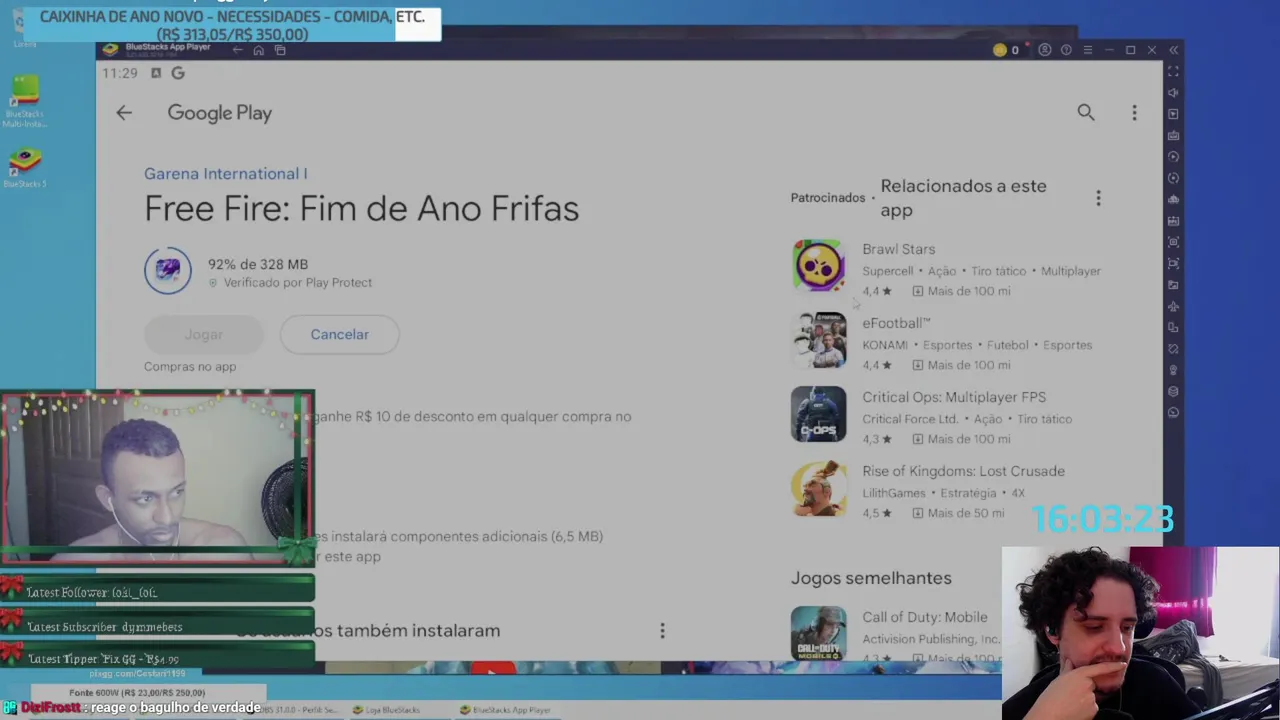
Task: Click BlueStacks sidebar airplane mode icon
Action: click(1174, 306)
